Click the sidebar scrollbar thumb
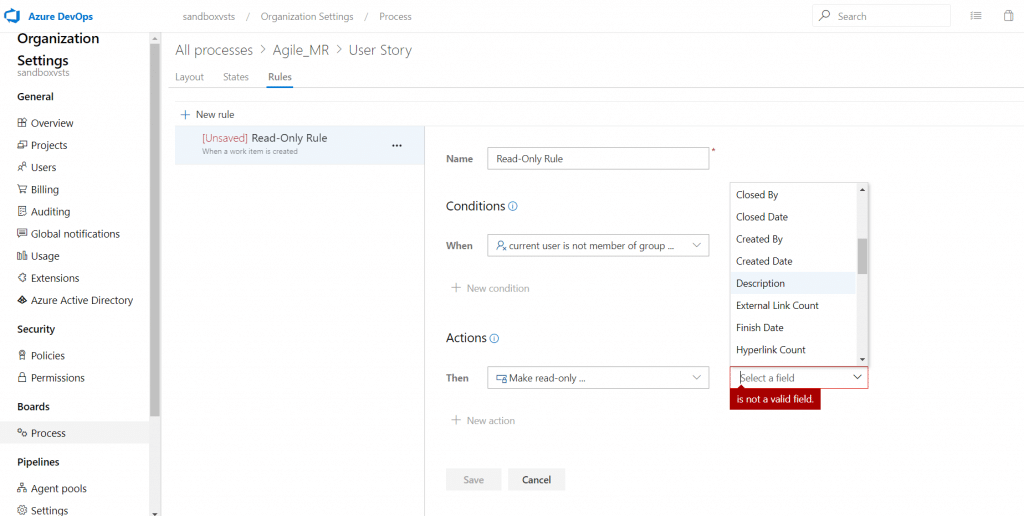Viewport: 1024px width, 516px height. pos(155,229)
